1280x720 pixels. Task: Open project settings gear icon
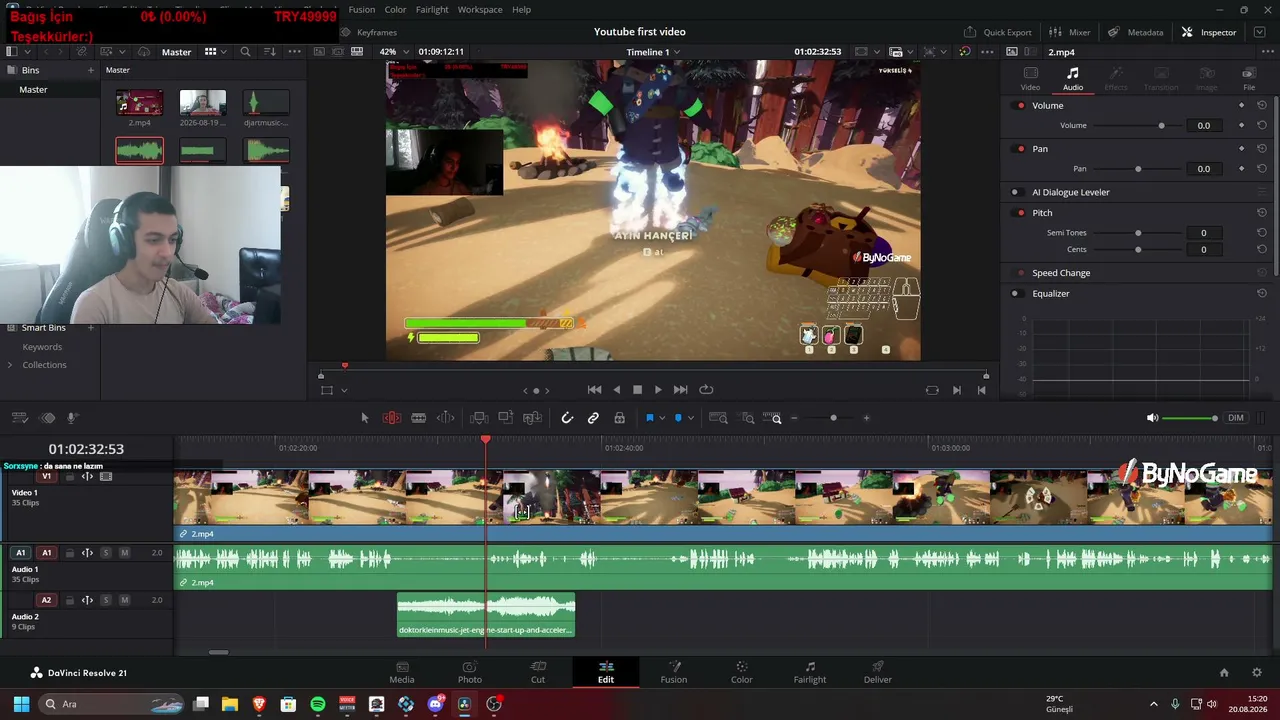pyautogui.click(x=1257, y=673)
